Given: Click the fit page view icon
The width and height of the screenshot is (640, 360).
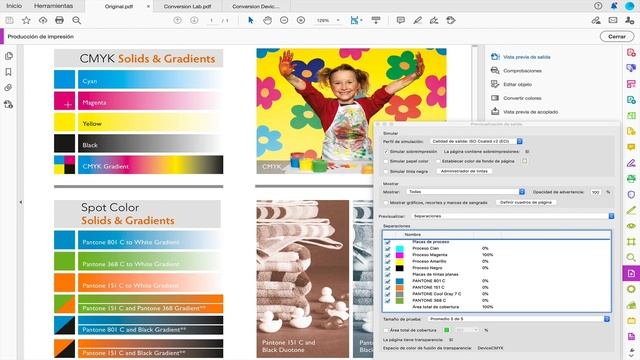Looking at the screenshot, I should pyautogui.click(x=354, y=20).
